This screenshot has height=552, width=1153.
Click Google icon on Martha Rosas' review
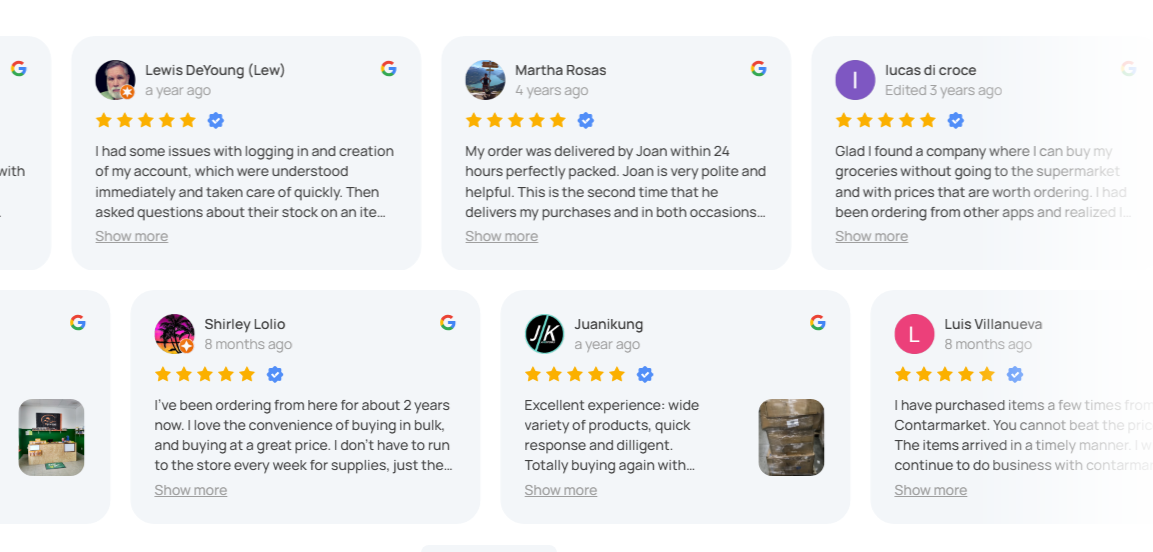tap(759, 69)
